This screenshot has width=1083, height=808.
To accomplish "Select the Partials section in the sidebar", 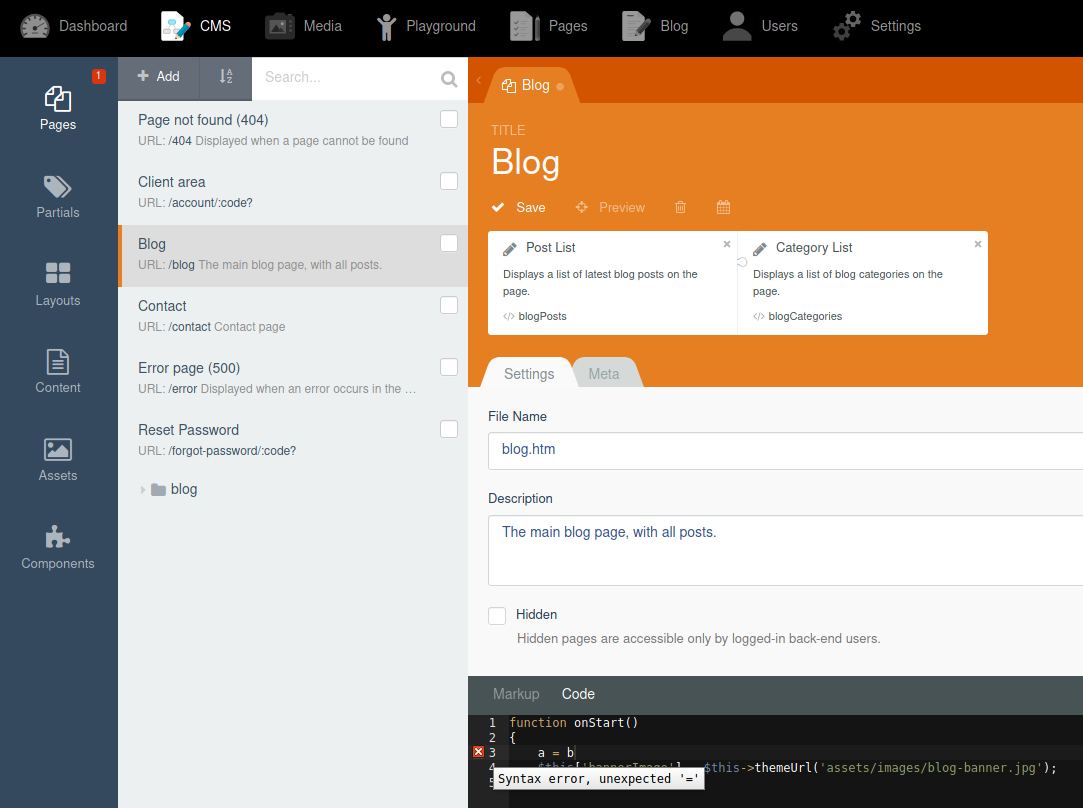I will (57, 196).
